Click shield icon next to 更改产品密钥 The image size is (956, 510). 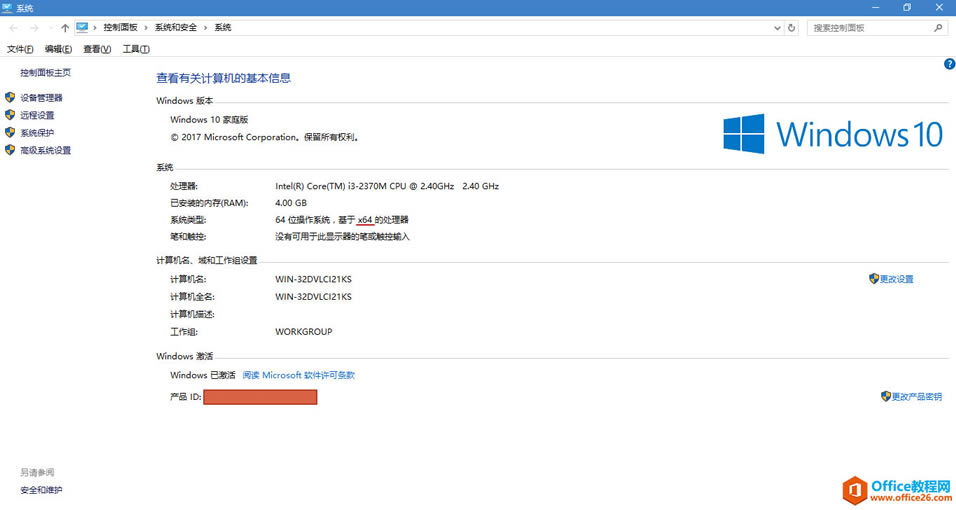(886, 397)
